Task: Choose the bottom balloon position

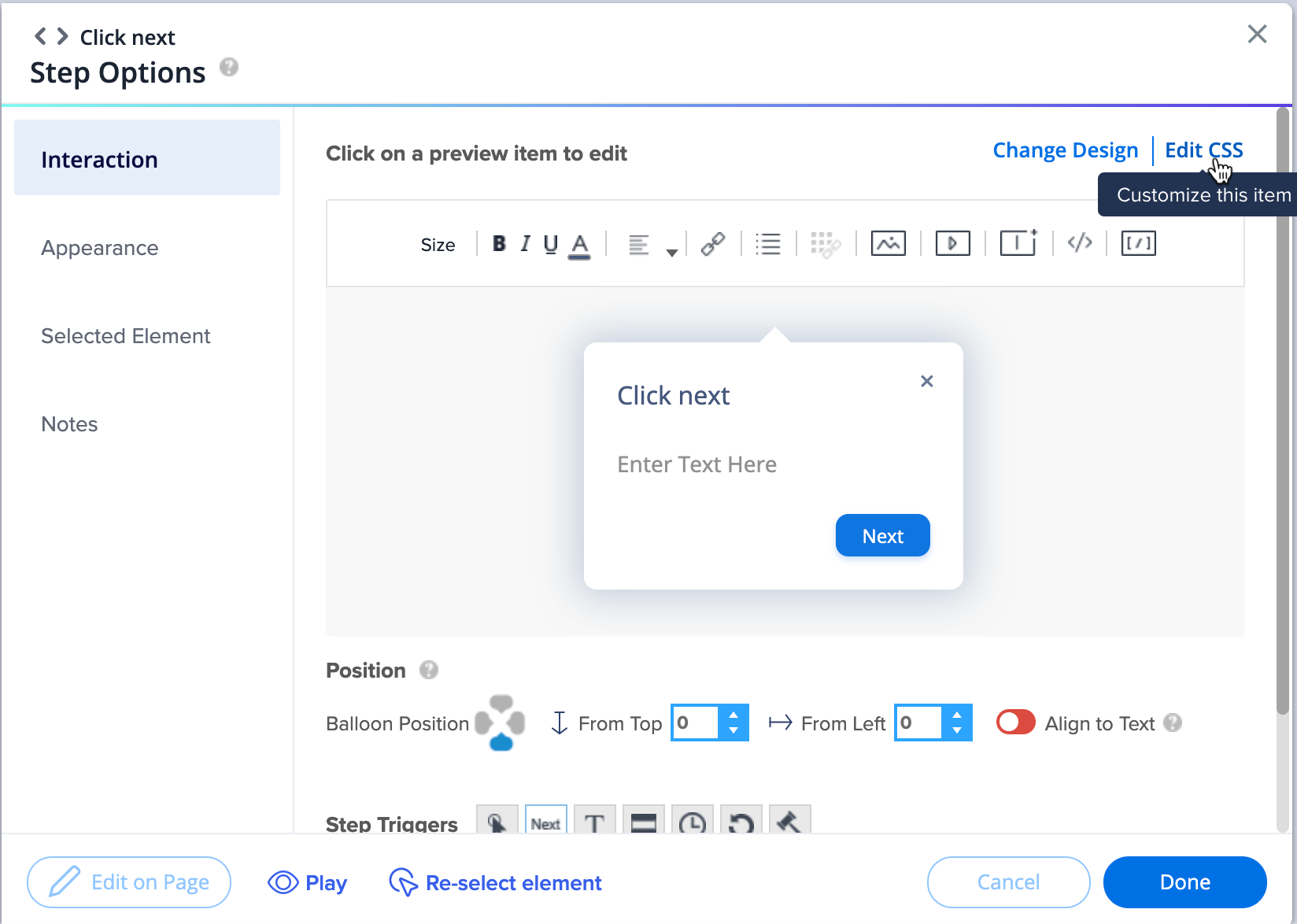Action: click(x=501, y=743)
